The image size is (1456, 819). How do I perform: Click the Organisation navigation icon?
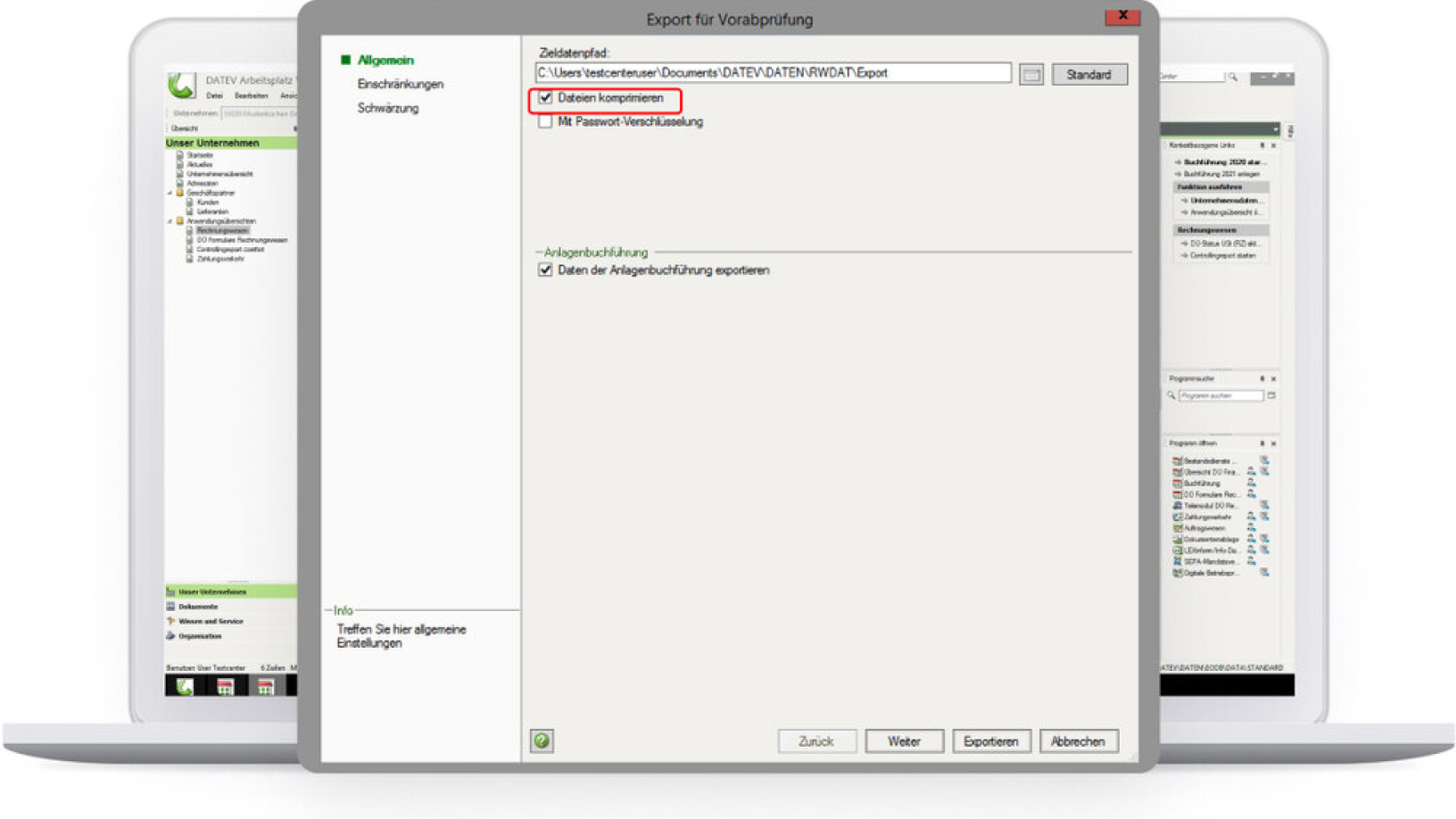click(170, 636)
